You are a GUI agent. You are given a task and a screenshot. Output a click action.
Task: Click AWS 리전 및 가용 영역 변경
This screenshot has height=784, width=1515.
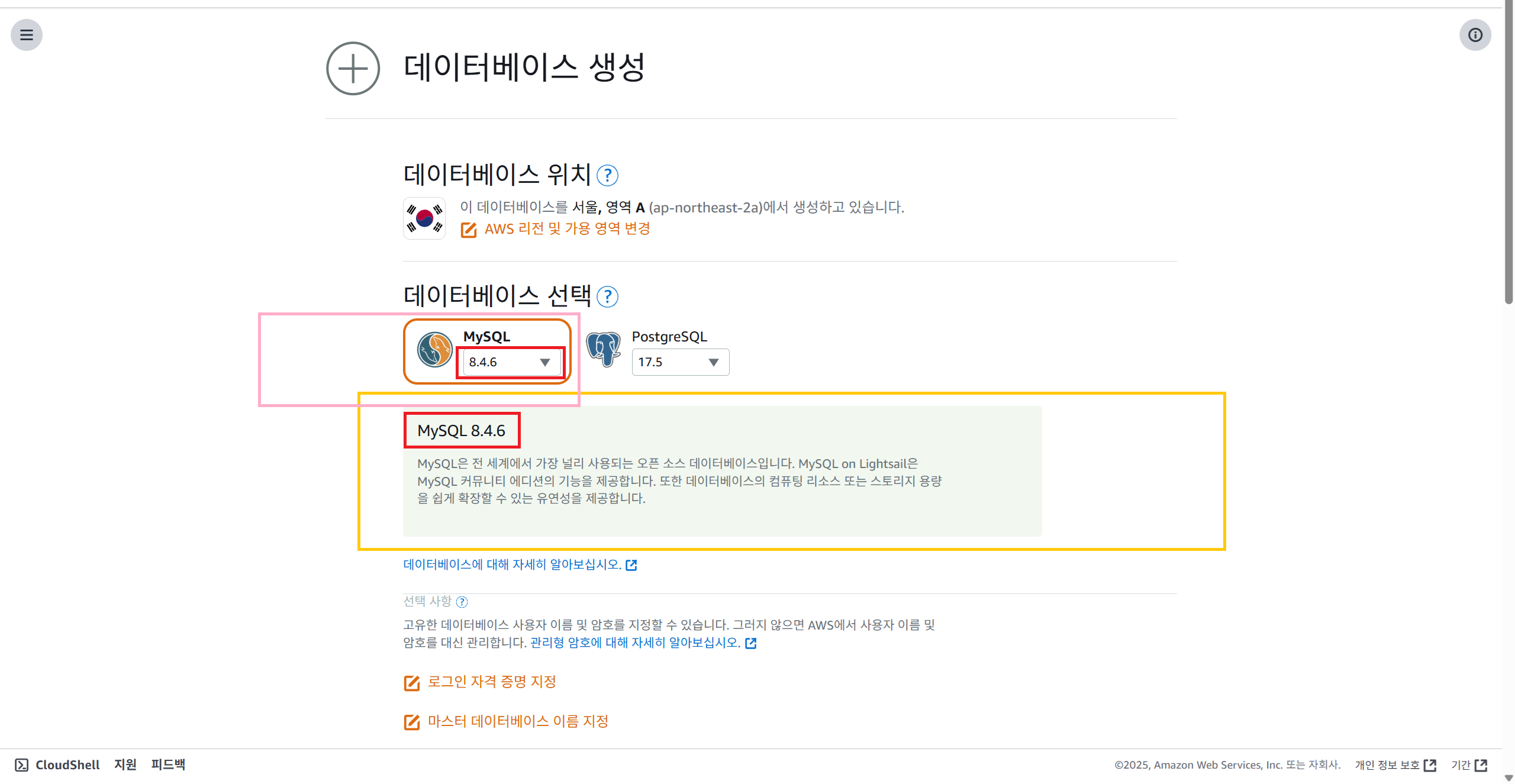pos(566,229)
